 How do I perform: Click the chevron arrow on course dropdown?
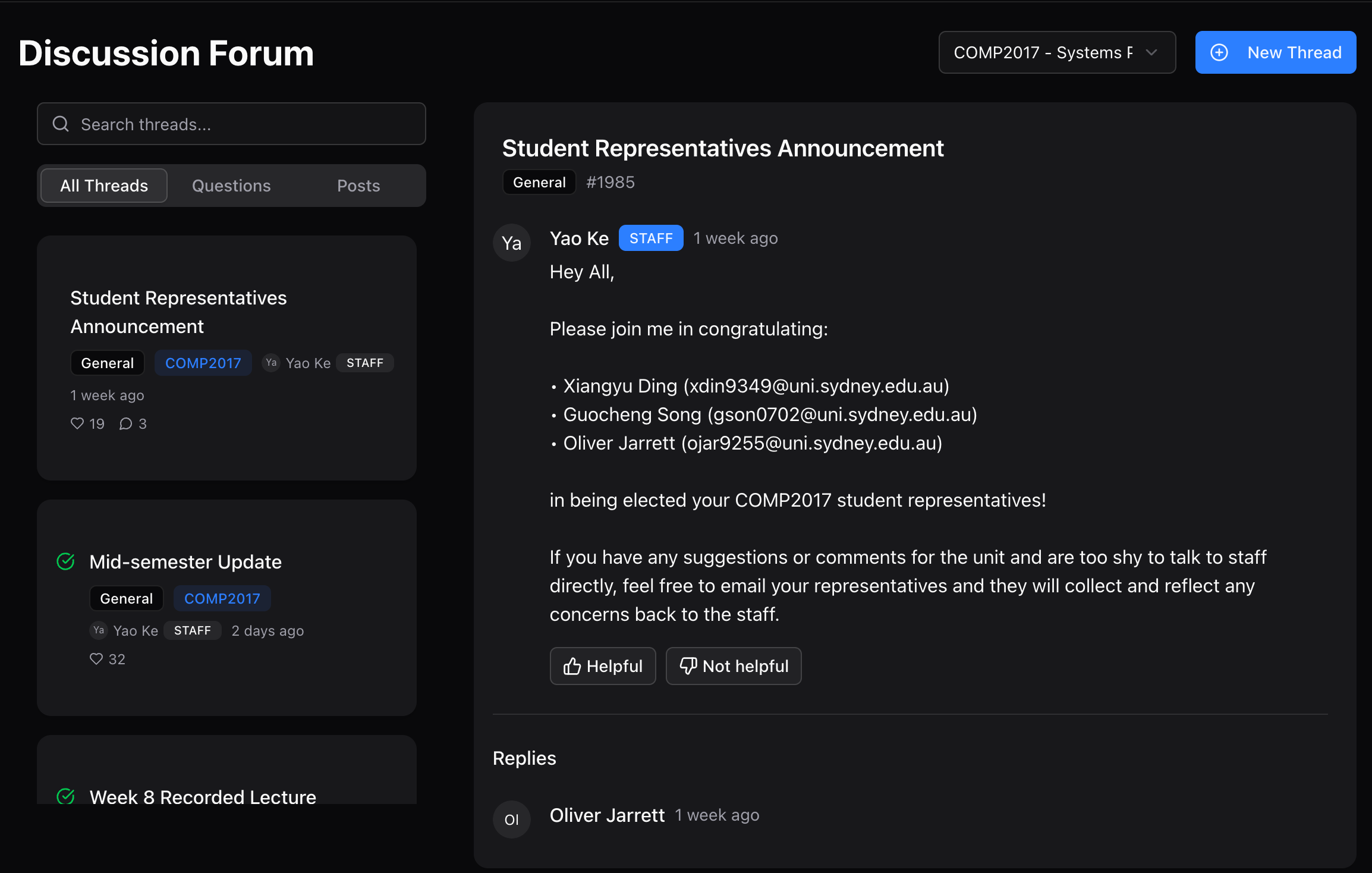click(x=1151, y=52)
